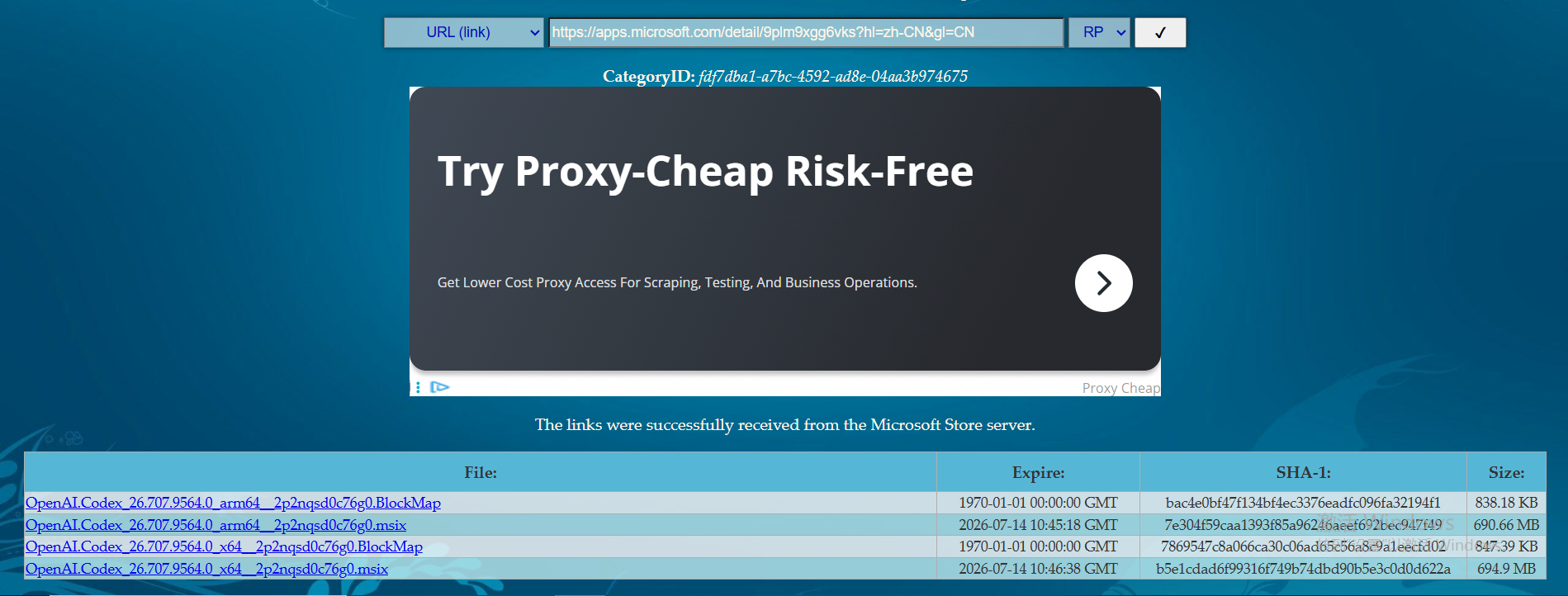Expand the RP ring selection dropdown
The image size is (1568, 596).
1099,32
